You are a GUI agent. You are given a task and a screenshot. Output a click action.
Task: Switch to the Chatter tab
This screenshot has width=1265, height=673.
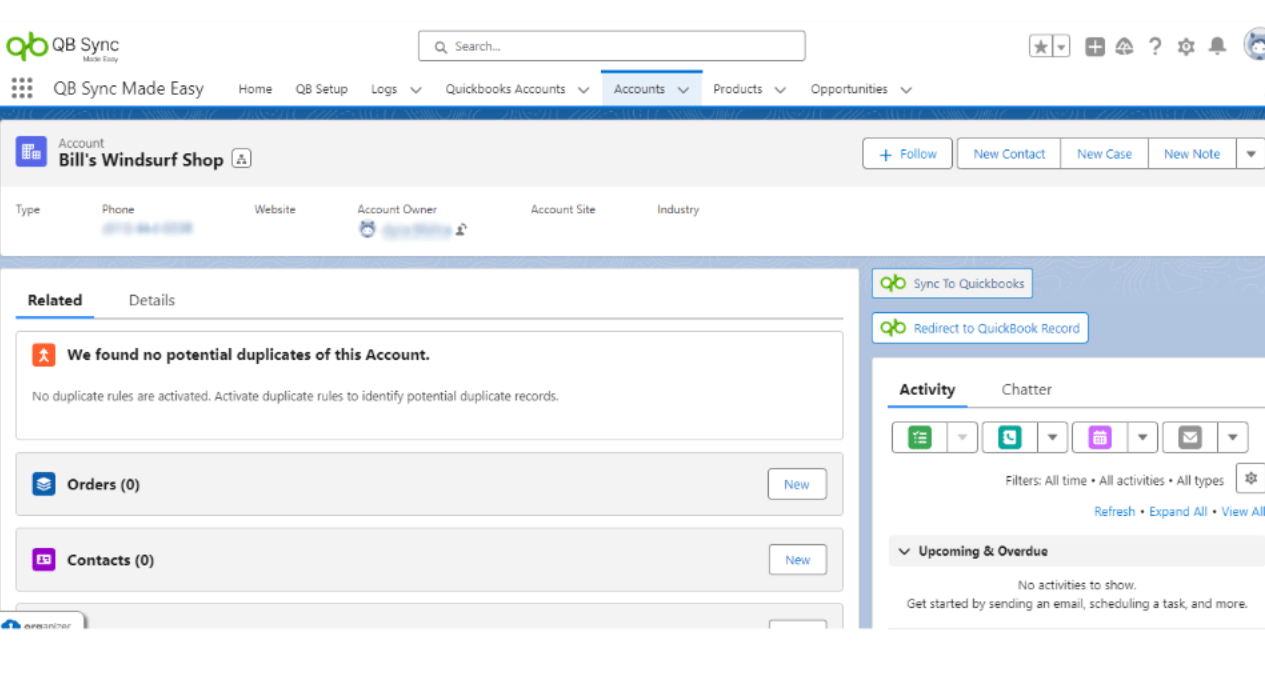click(x=1027, y=390)
